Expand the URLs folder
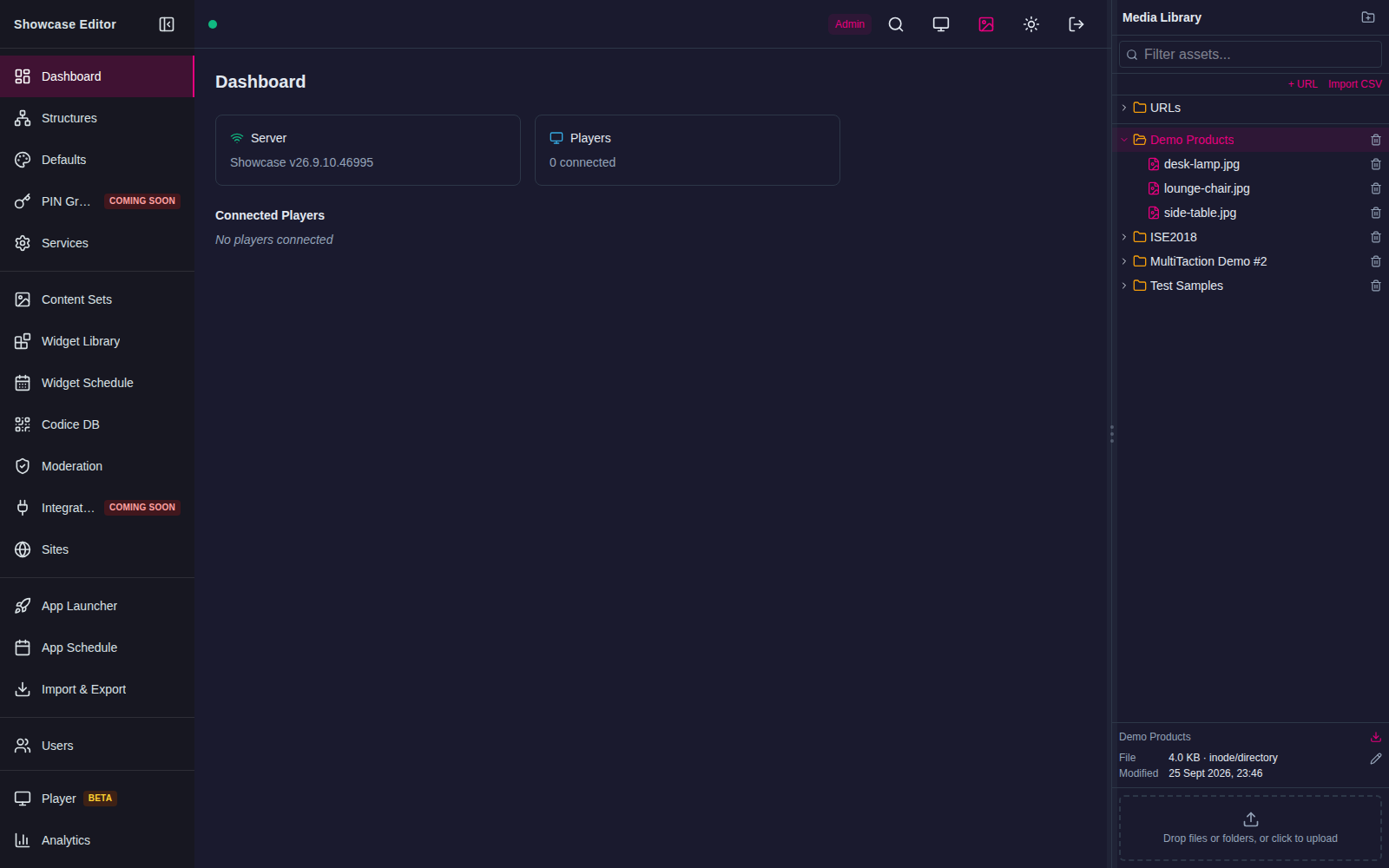 point(1124,108)
